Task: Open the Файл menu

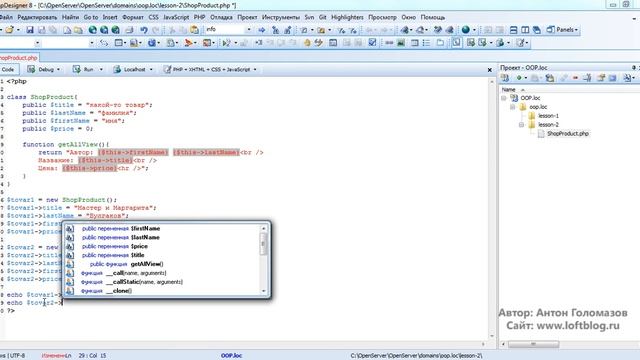Action: pyautogui.click(x=6, y=17)
